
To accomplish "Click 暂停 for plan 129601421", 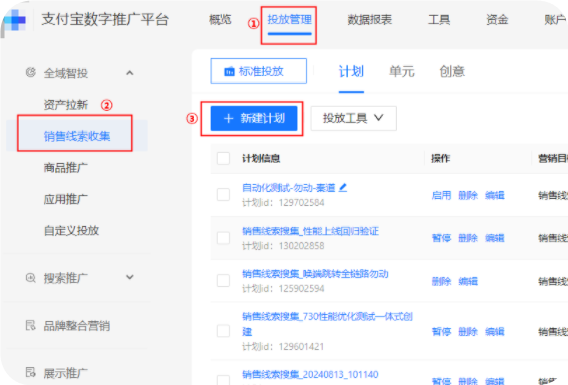I will [x=441, y=331].
